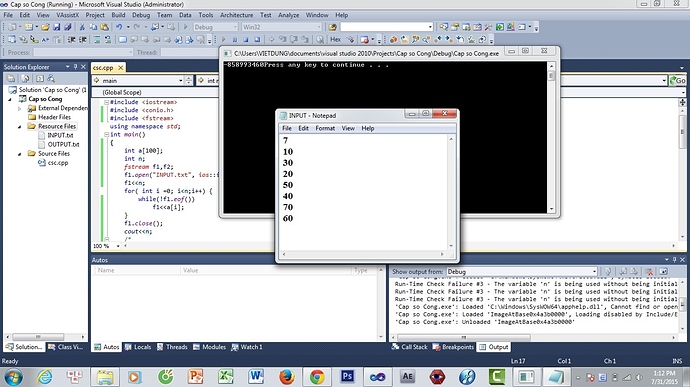Open Google Chrome from taskbar
The image size is (690, 387).
[317, 377]
